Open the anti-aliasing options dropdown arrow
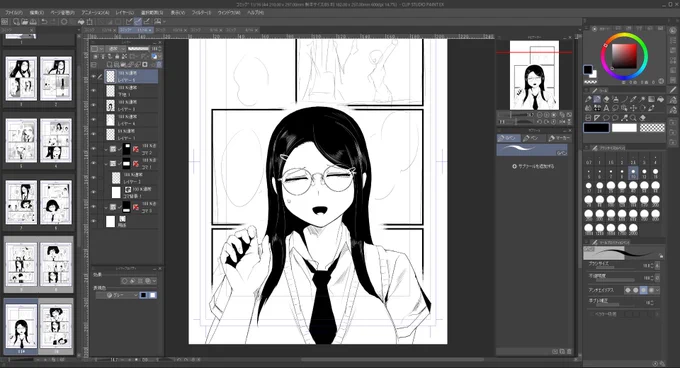This screenshot has height=368, width=680. (x=658, y=290)
